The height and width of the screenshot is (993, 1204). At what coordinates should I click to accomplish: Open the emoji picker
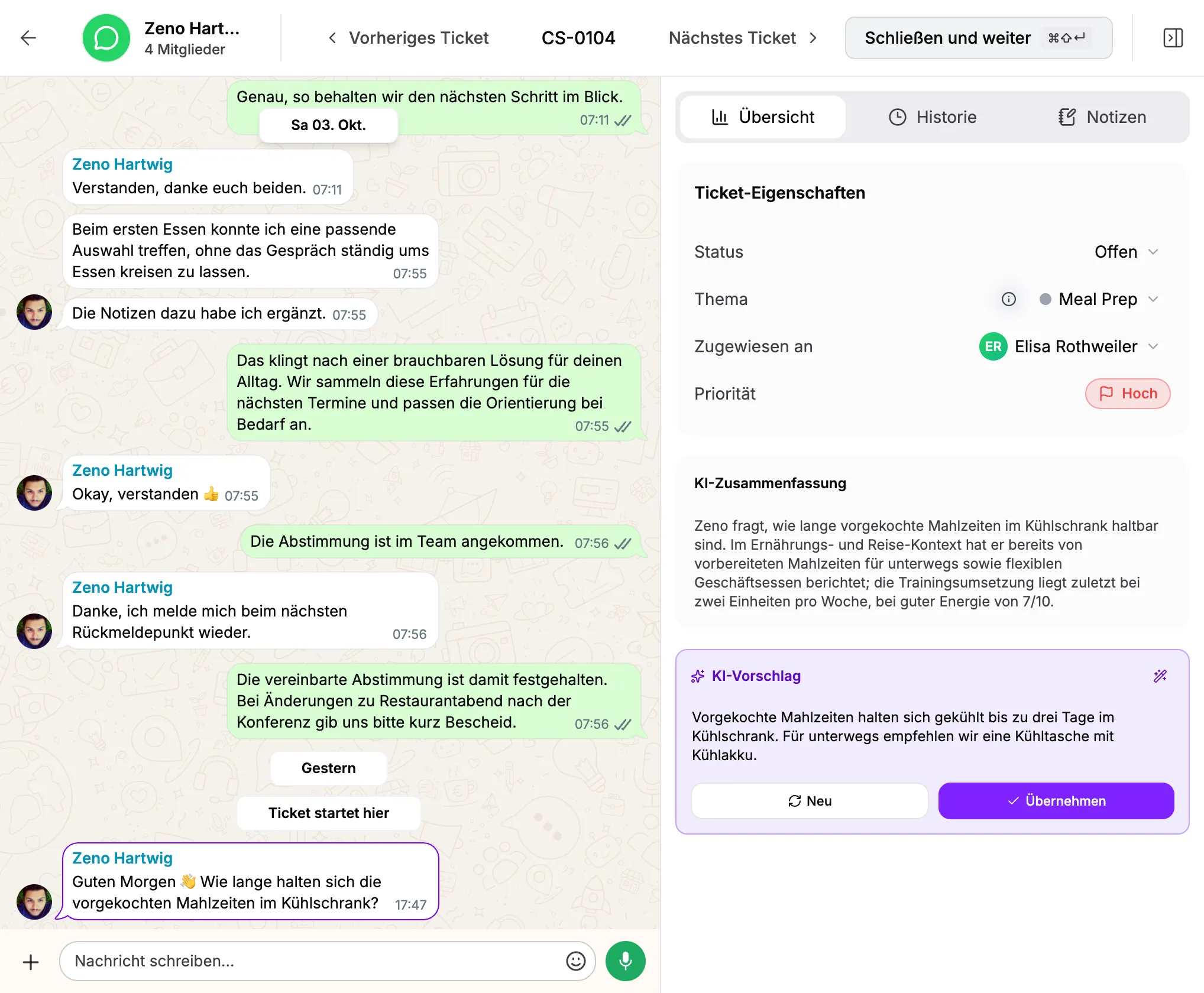(575, 961)
